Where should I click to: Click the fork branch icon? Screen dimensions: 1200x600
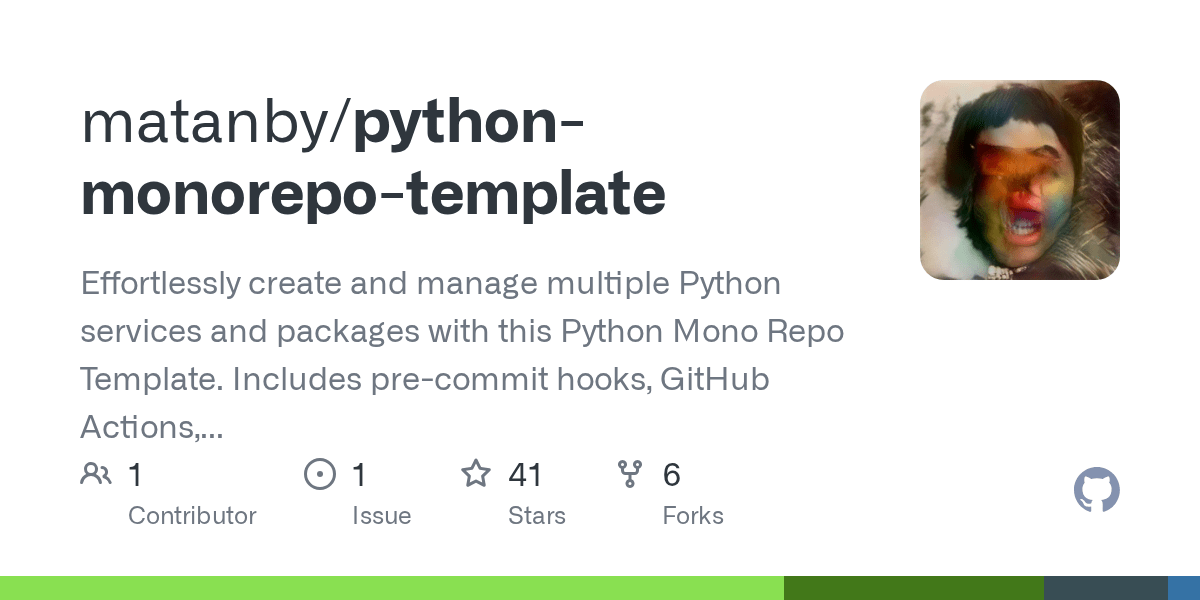pos(630,474)
